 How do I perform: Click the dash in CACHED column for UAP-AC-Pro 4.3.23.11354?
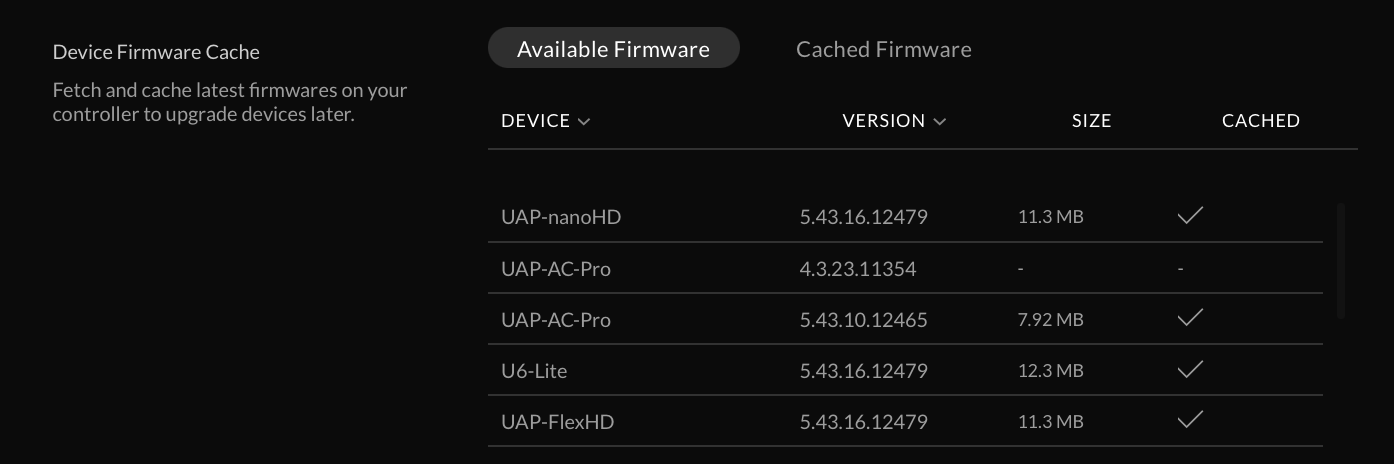tap(1181, 269)
